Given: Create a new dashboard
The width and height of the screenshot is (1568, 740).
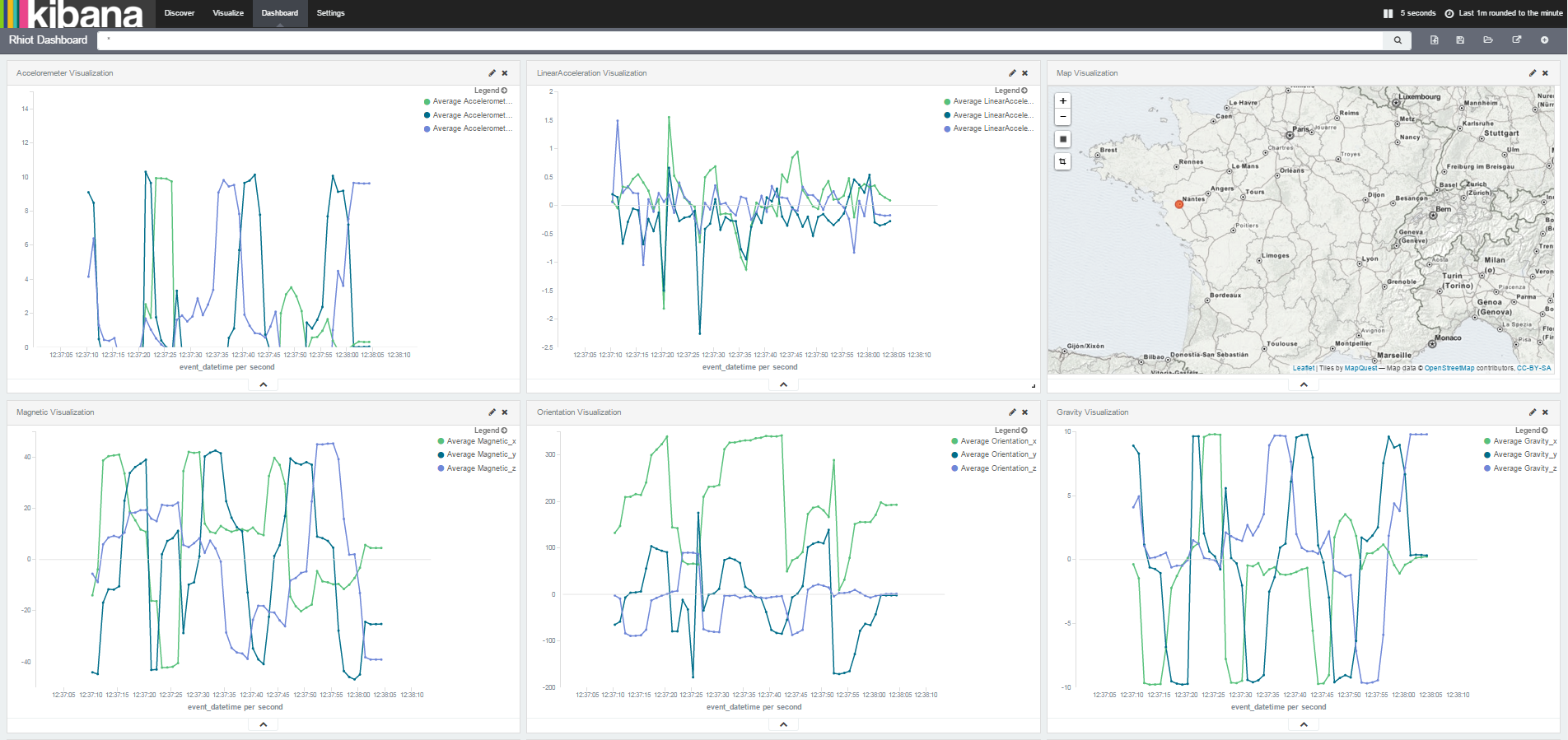Looking at the screenshot, I should 1435,40.
